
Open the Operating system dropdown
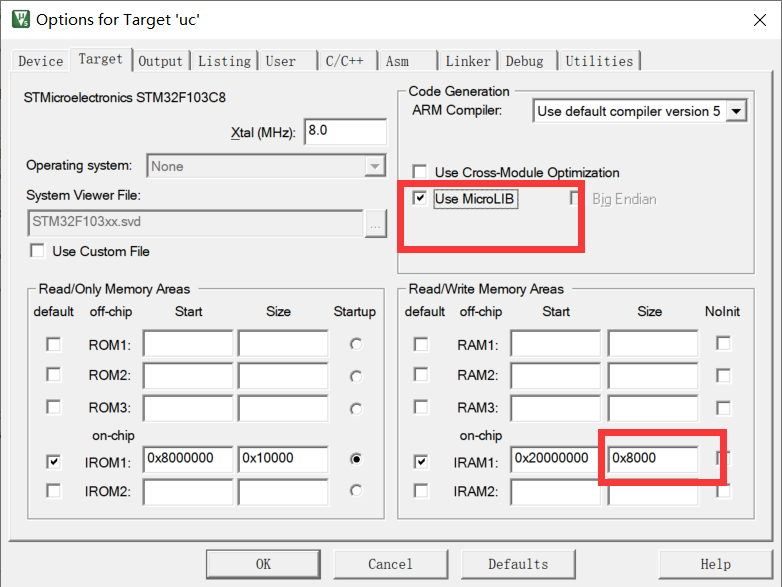pyautogui.click(x=266, y=166)
